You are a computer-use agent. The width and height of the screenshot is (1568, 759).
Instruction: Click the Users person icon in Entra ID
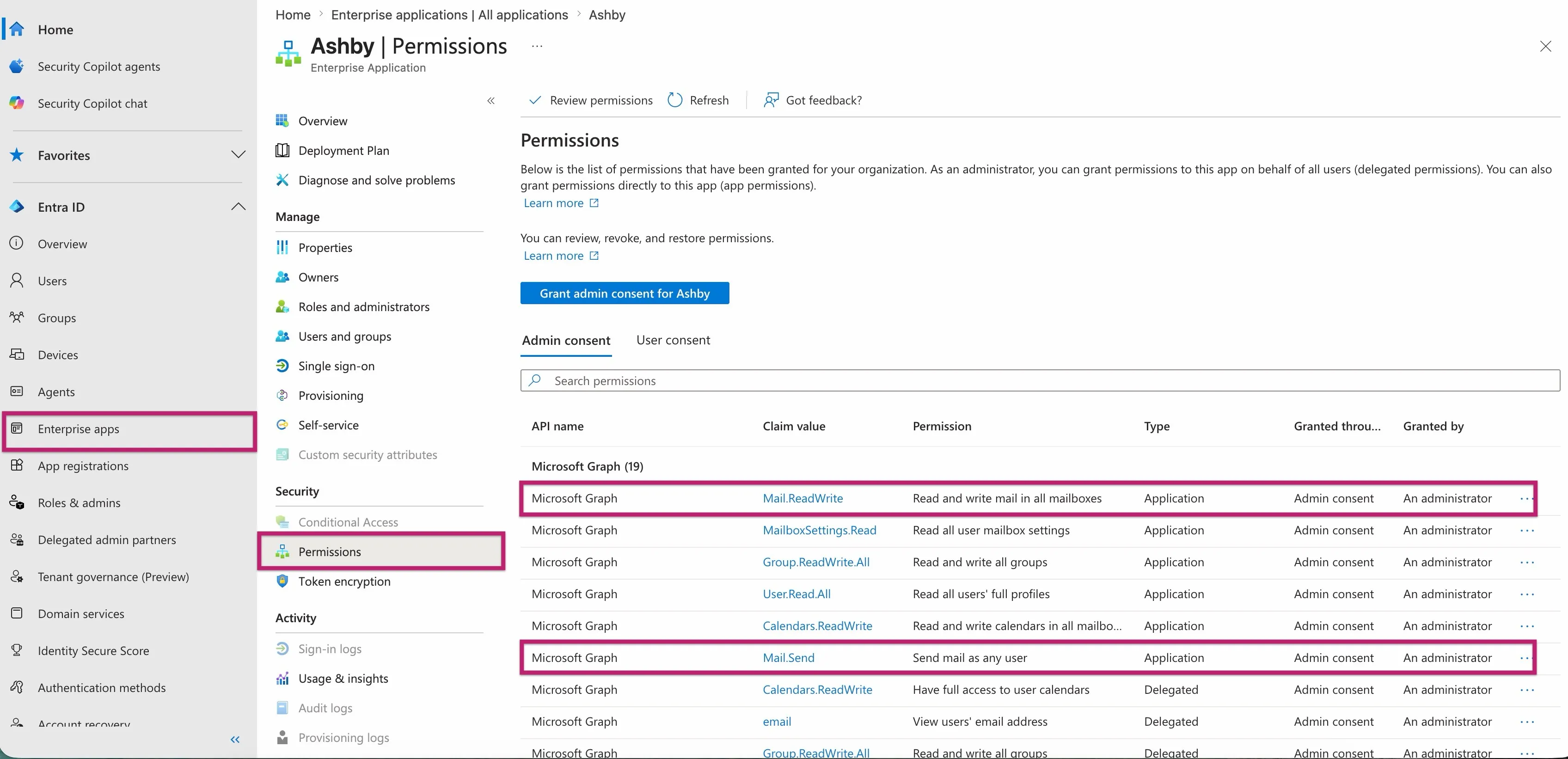tap(17, 281)
